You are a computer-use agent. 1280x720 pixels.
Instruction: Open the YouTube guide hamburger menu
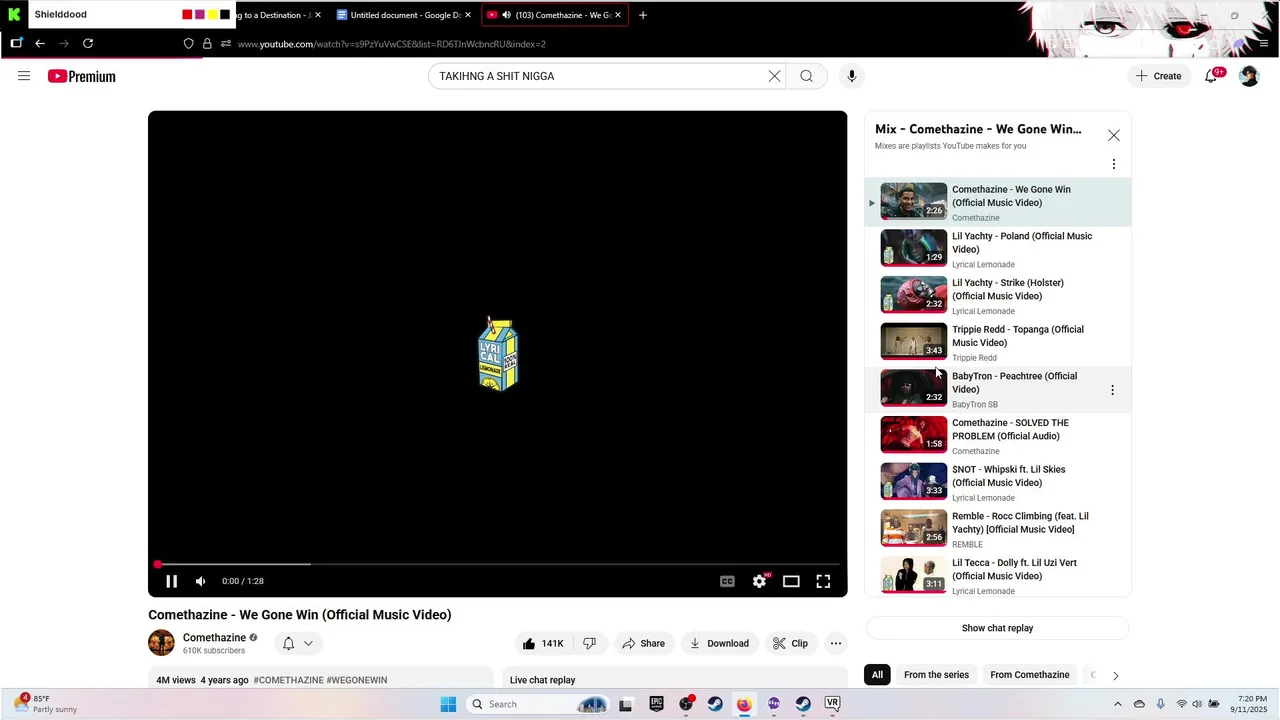pyautogui.click(x=24, y=76)
